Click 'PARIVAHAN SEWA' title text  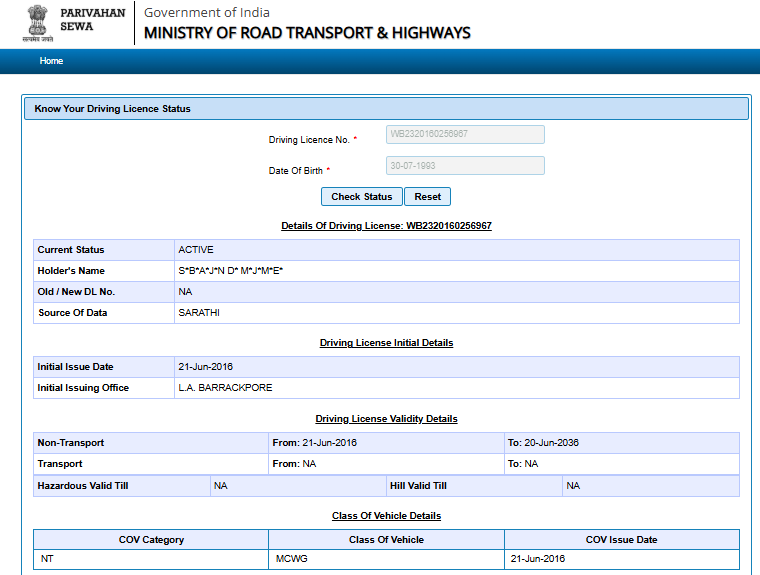[x=93, y=19]
